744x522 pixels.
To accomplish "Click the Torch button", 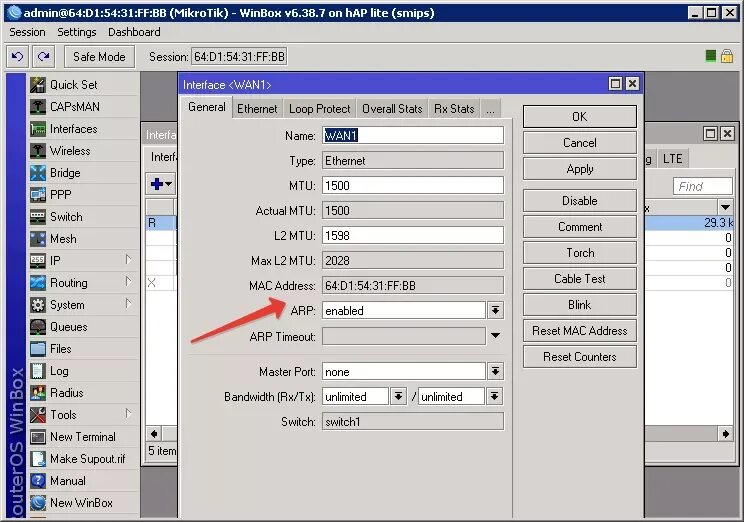I will [580, 253].
